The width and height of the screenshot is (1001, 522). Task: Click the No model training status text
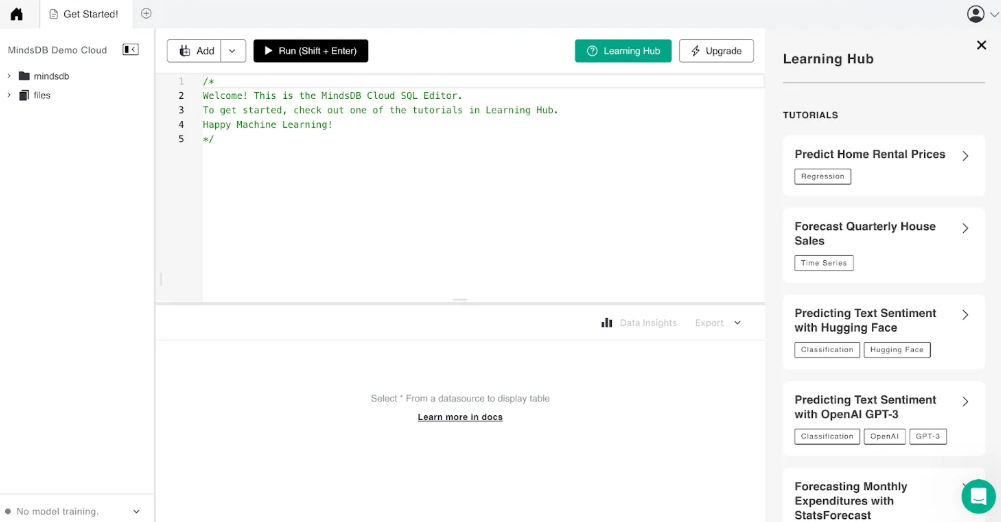click(x=57, y=512)
